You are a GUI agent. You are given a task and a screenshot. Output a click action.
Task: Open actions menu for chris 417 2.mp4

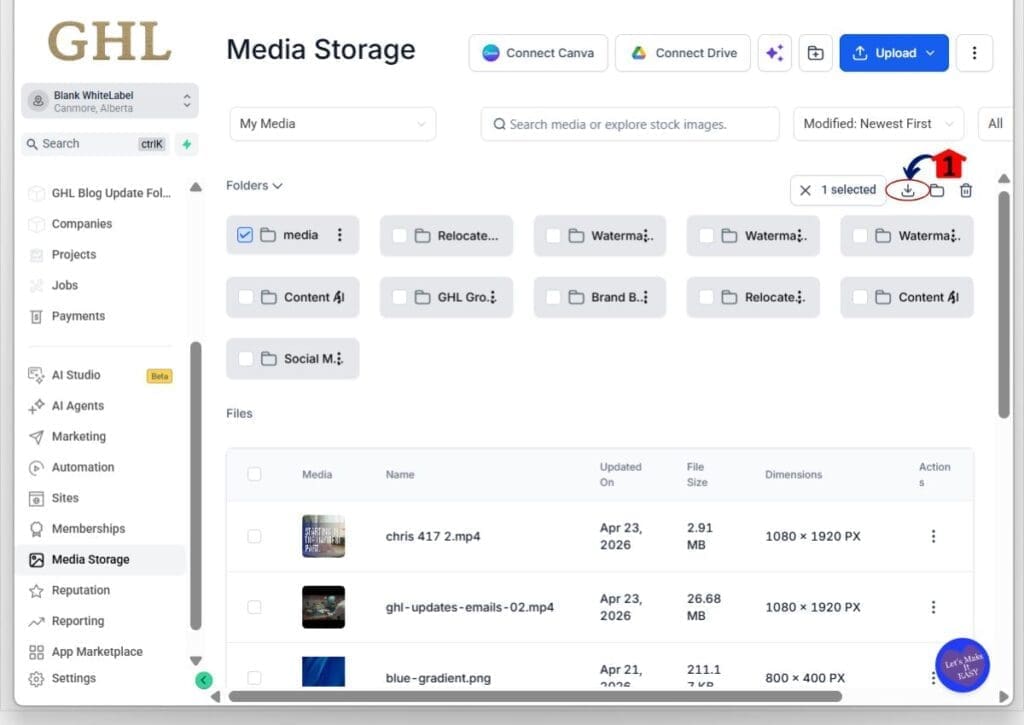click(933, 536)
